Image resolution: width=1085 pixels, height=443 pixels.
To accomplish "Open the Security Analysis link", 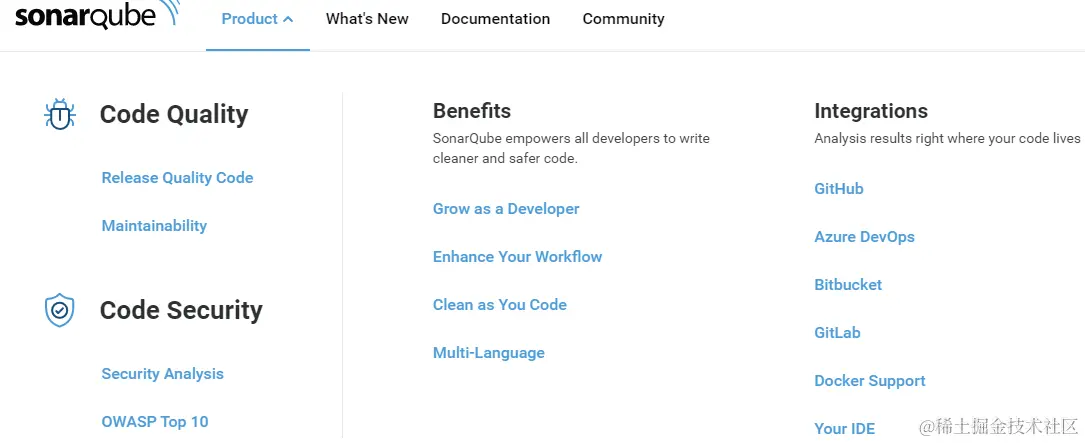I will tap(163, 374).
